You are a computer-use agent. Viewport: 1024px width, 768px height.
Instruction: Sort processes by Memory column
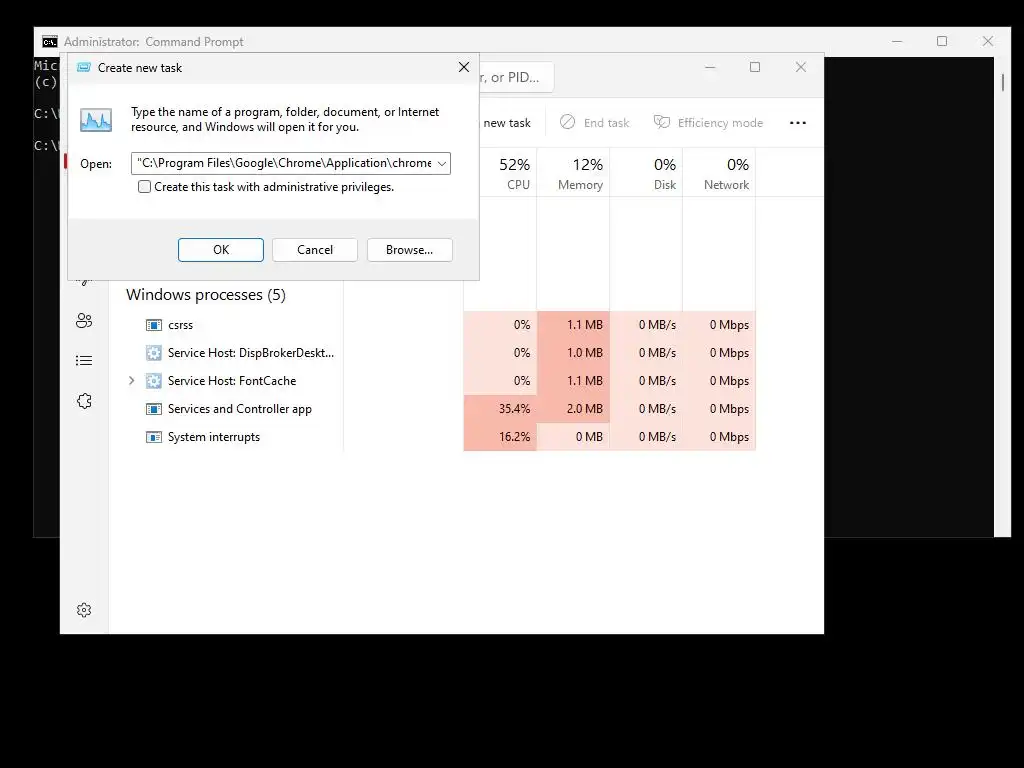pyautogui.click(x=573, y=173)
